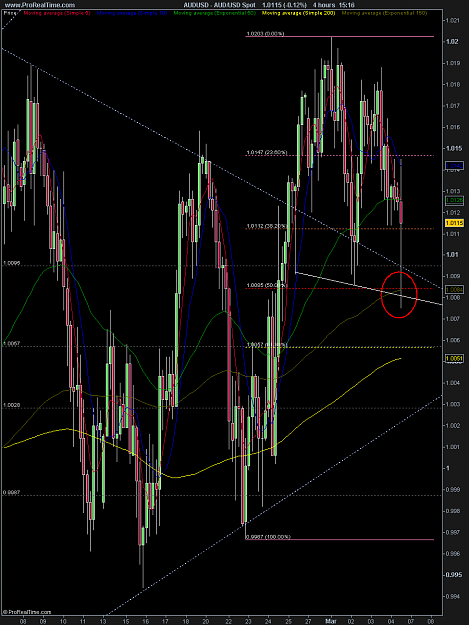The image size is (469, 625).
Task: Click the blue 1.0142 price axis badge
Action: click(454, 165)
